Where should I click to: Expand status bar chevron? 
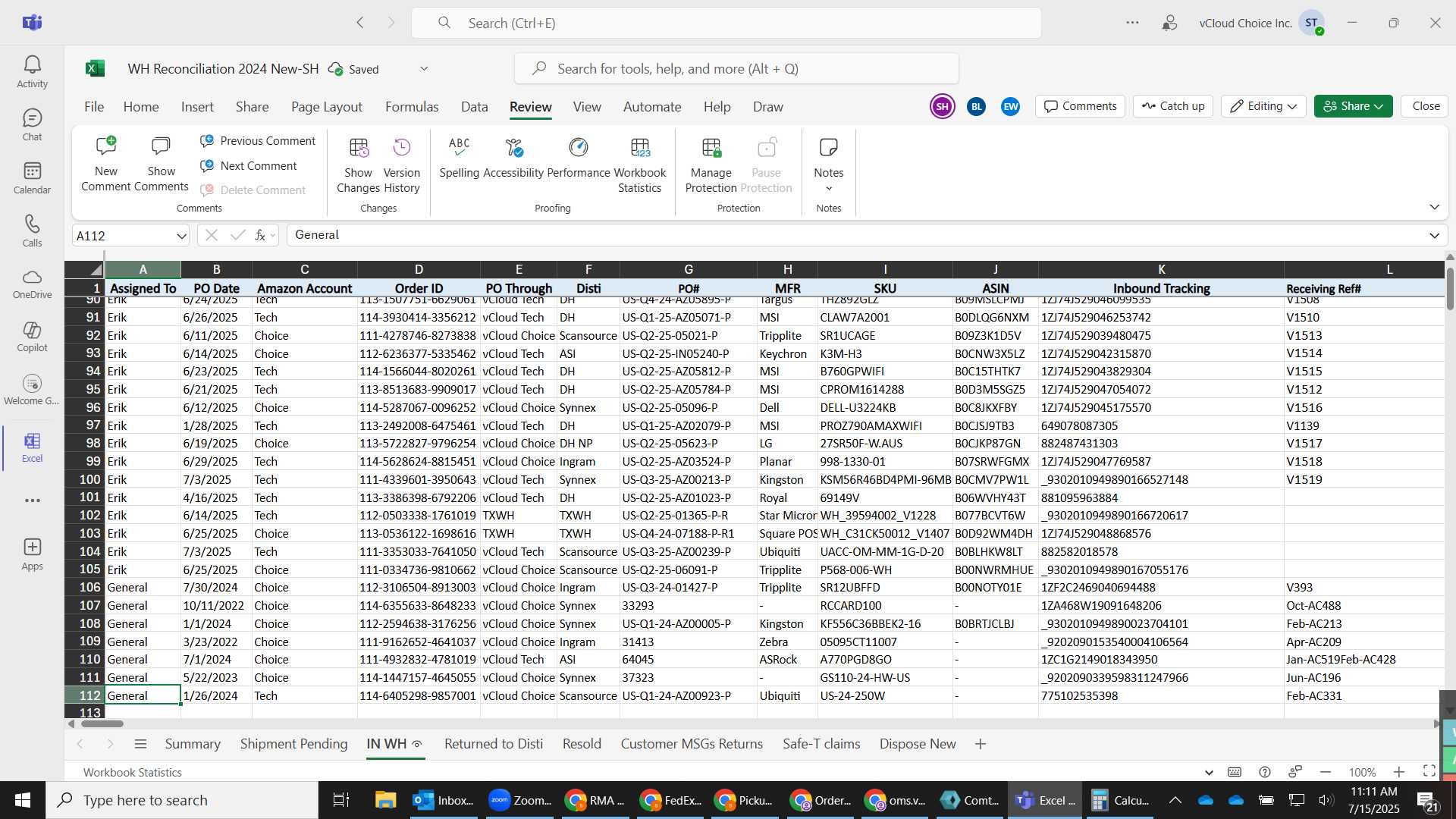point(1209,773)
